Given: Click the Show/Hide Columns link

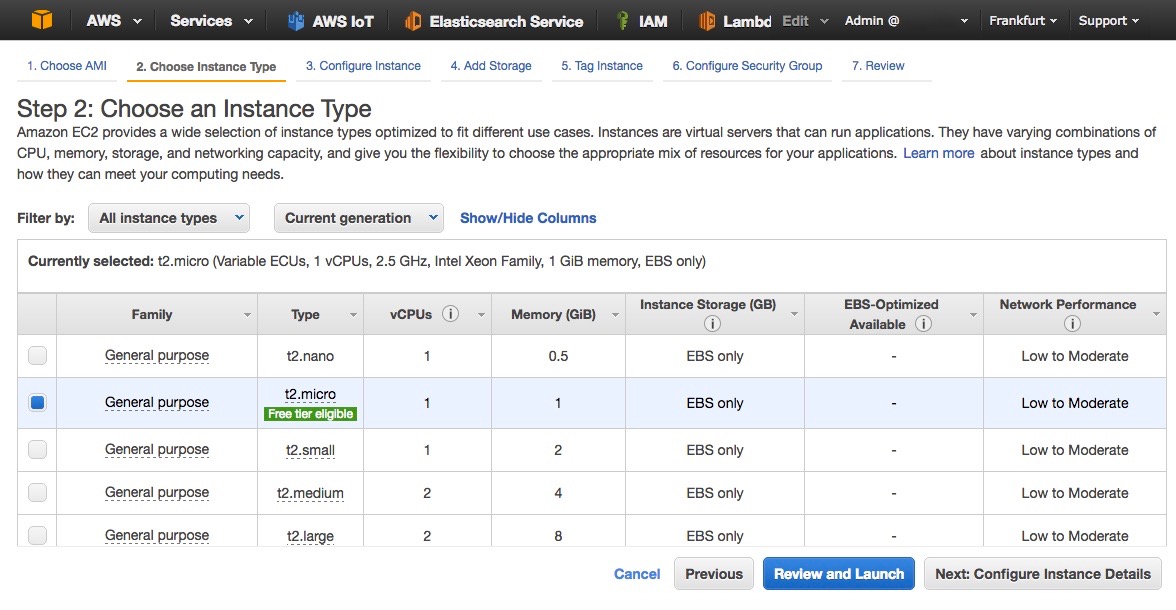Looking at the screenshot, I should click(x=528, y=218).
